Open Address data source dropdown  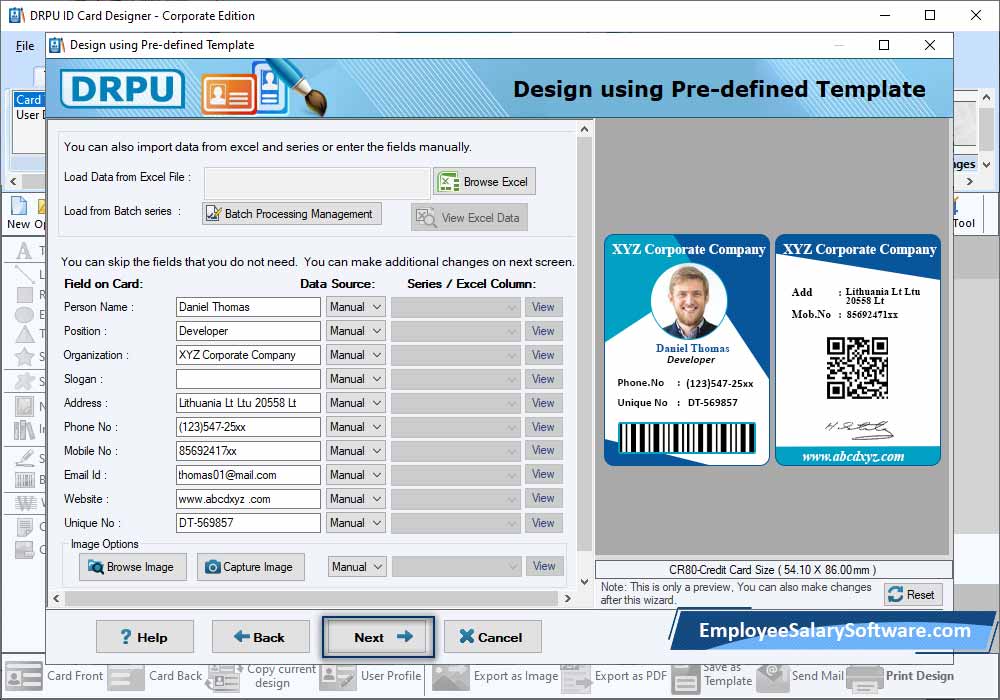pyautogui.click(x=355, y=403)
